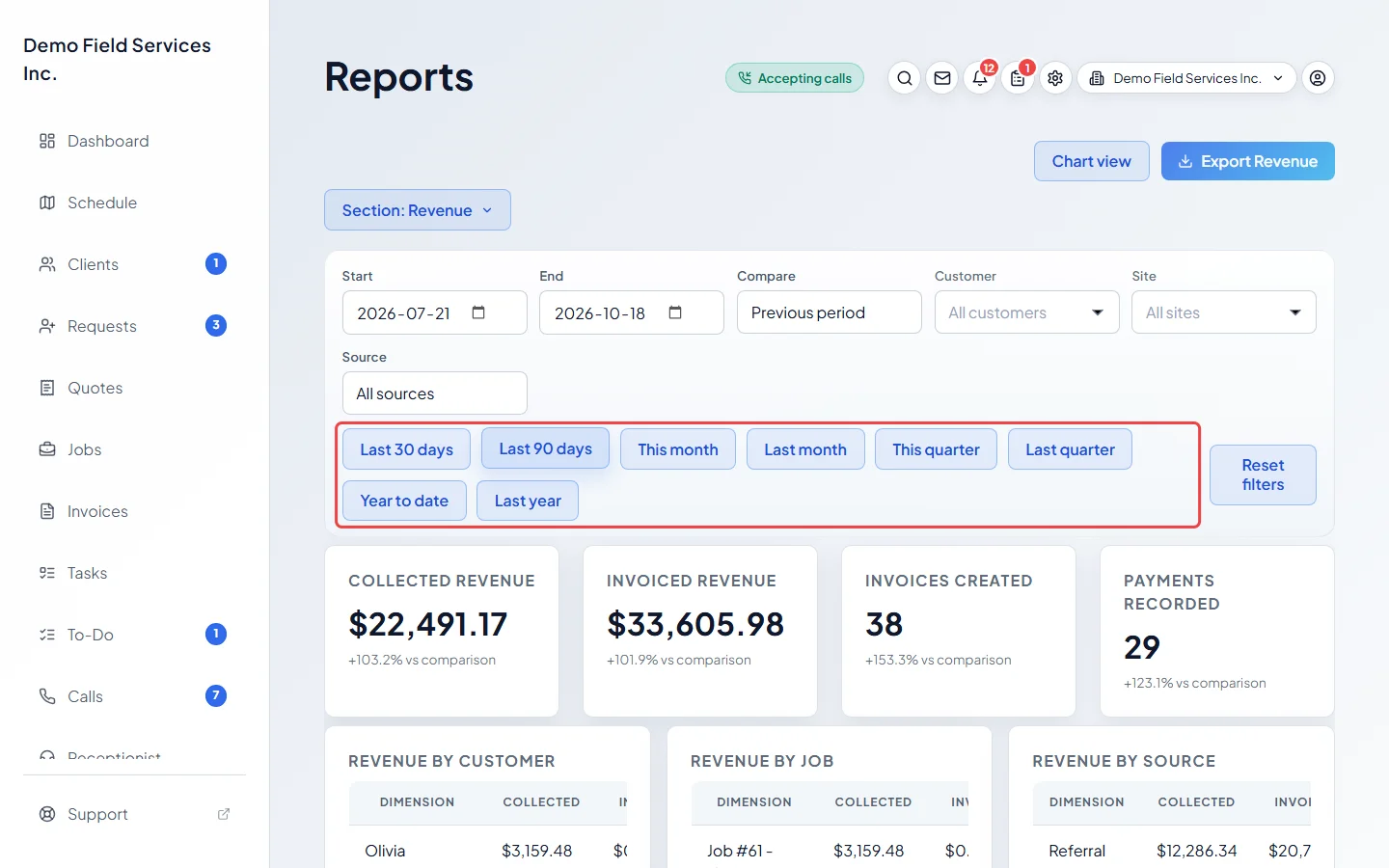Expand the Section: Revenue dropdown

418,210
